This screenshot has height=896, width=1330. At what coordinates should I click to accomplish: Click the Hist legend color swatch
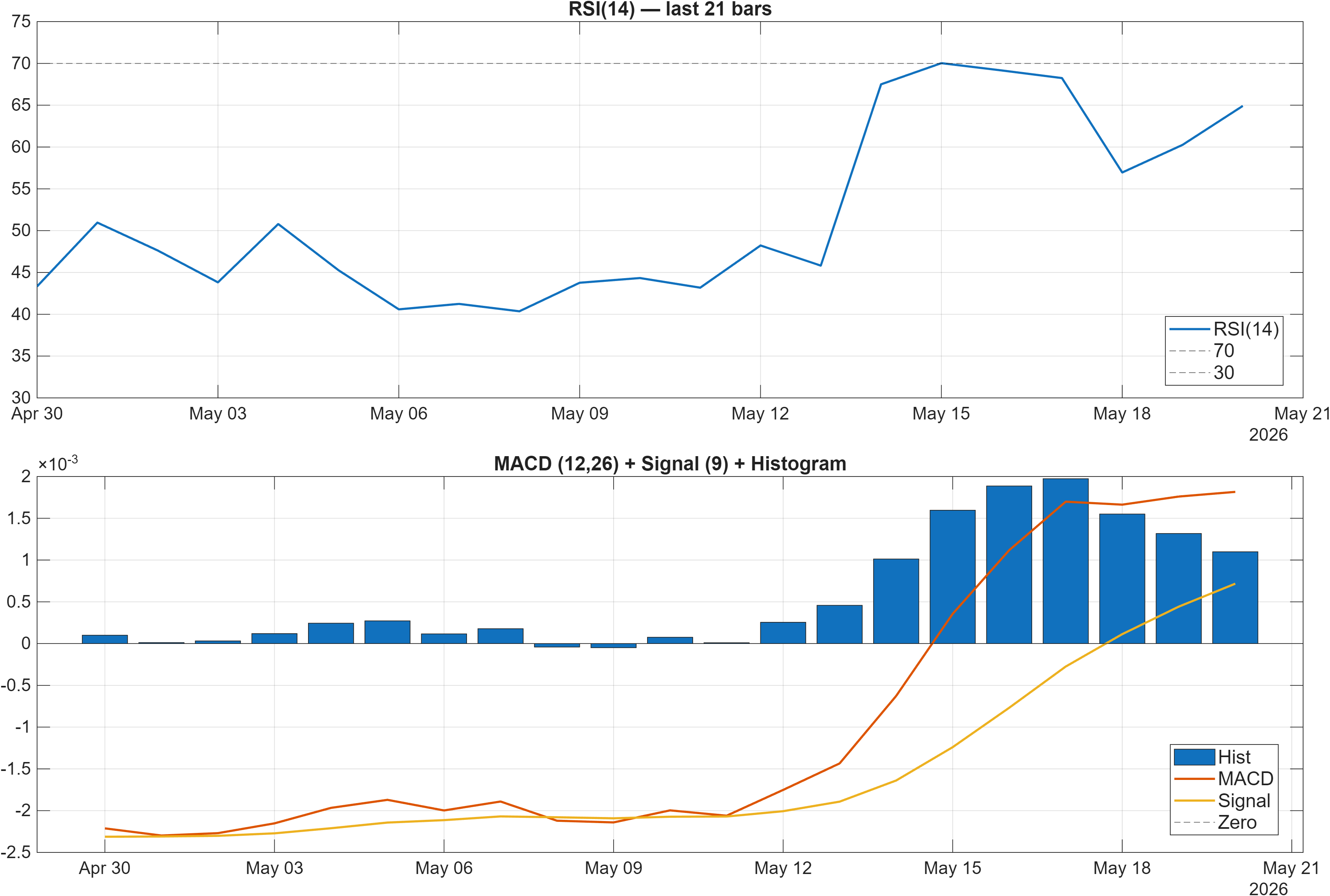click(x=1194, y=757)
